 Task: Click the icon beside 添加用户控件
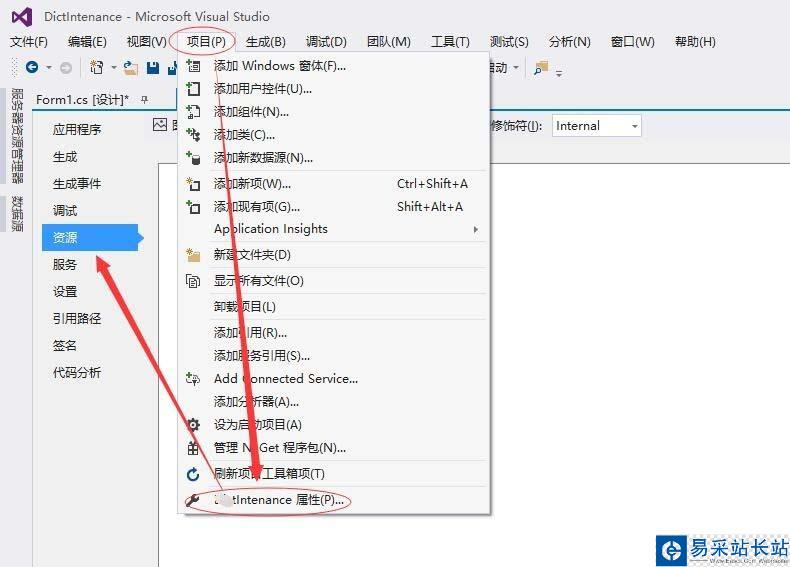point(193,89)
